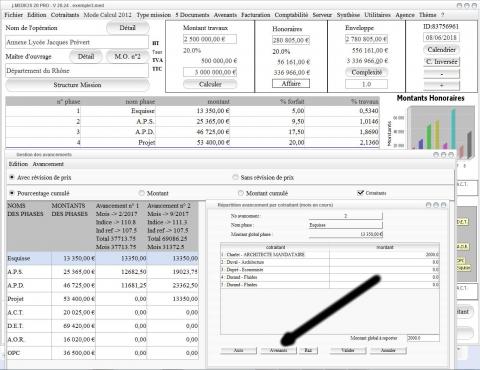Click the HT amount field 2 500 000,00 €
This screenshot has width=480, height=370.
(x=210, y=39)
